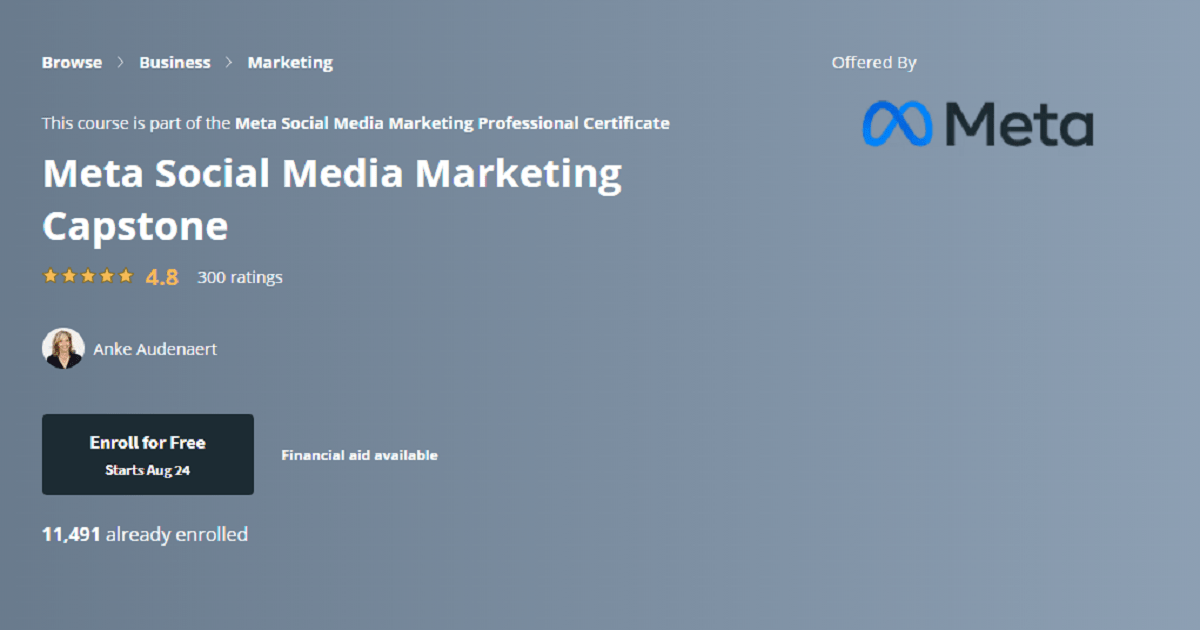
Task: Open the Financial aid available link
Action: (359, 455)
